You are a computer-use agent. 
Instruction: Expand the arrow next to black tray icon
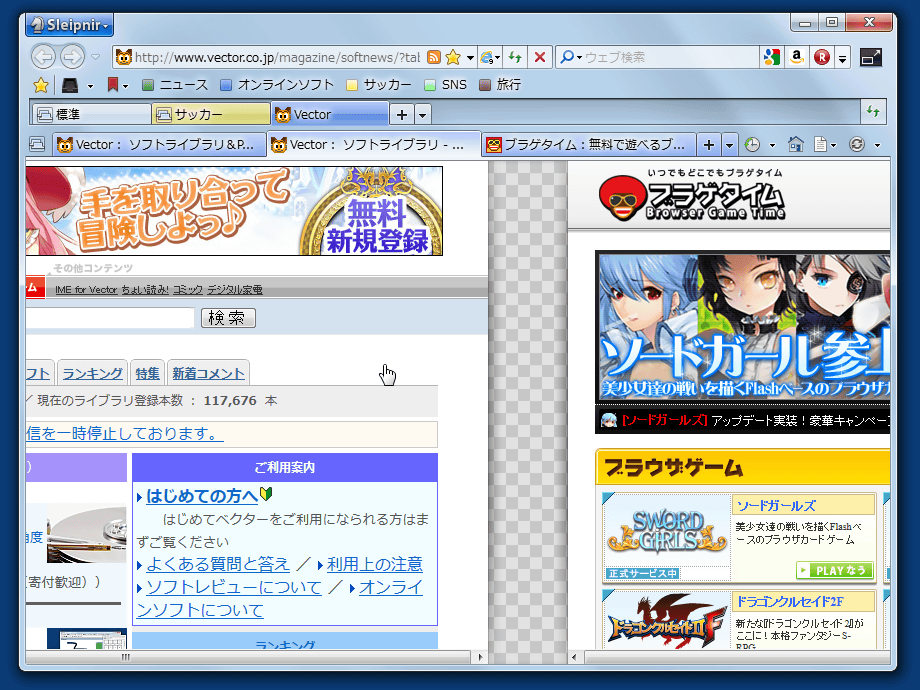90,86
